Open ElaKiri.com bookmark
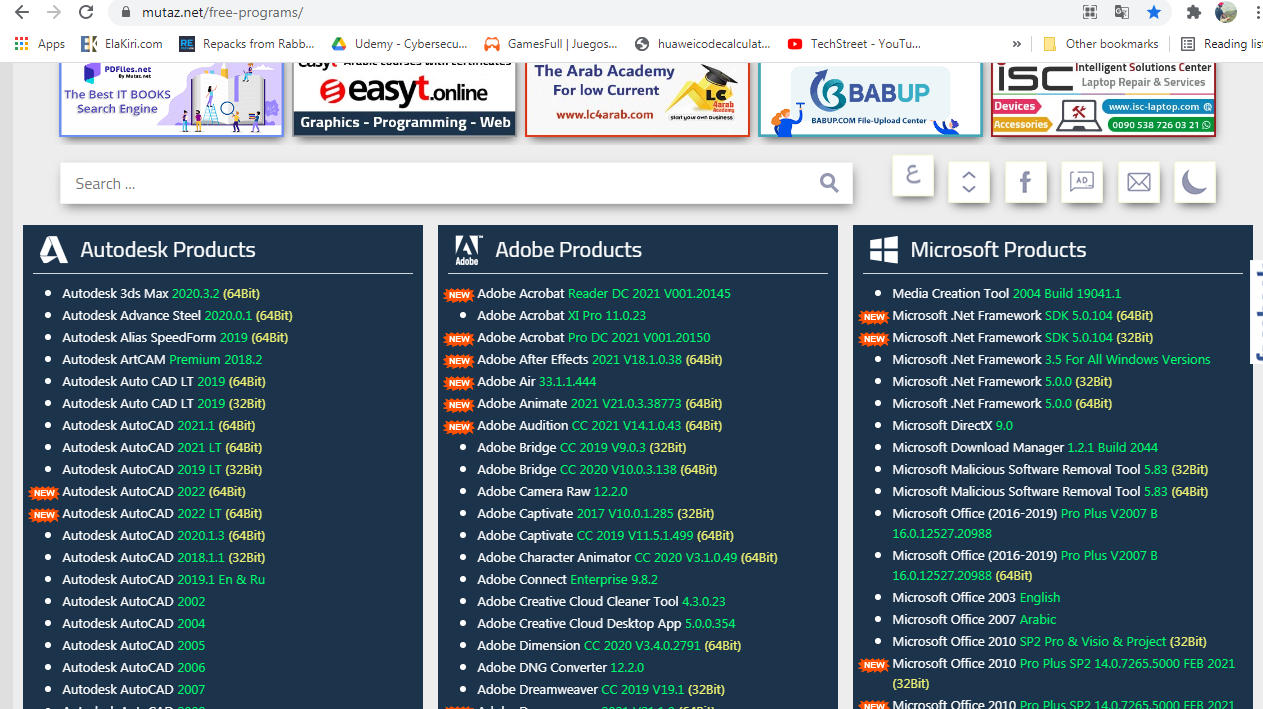This screenshot has height=709, width=1263. click(x=122, y=44)
